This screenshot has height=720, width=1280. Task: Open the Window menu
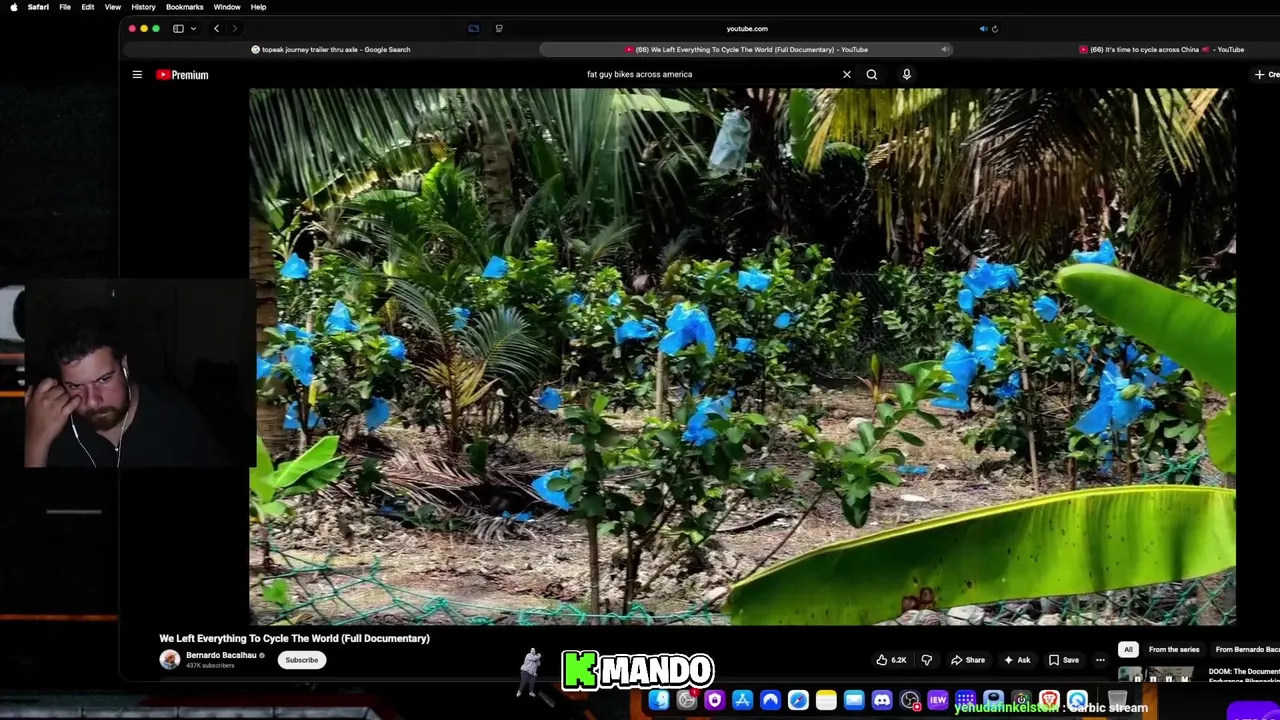pos(227,7)
